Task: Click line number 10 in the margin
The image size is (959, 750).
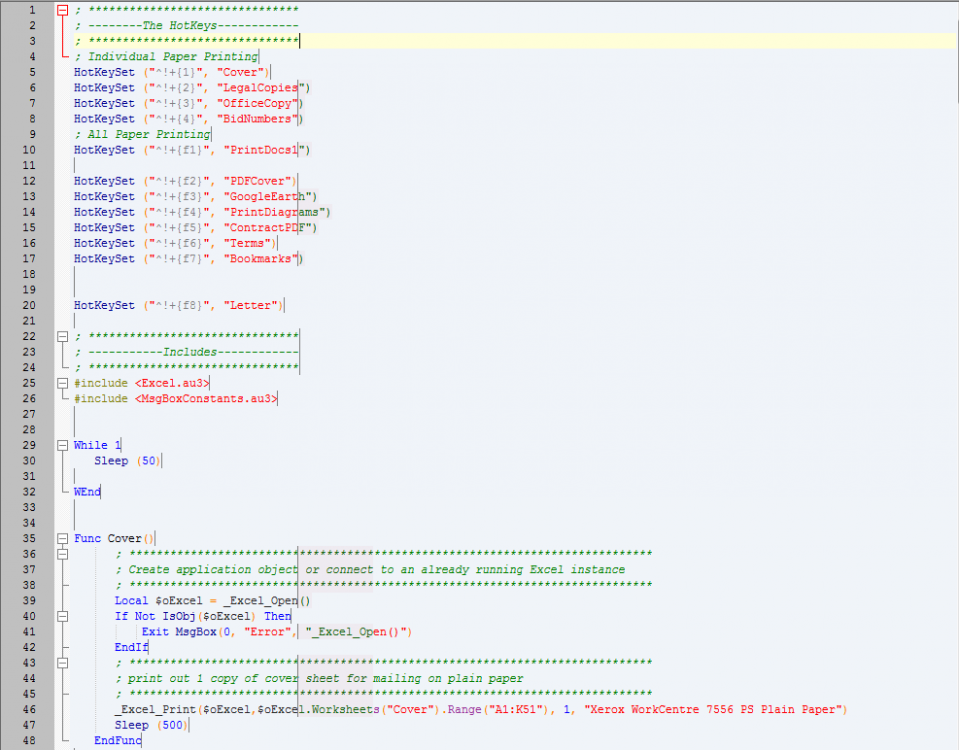Action: point(29,150)
